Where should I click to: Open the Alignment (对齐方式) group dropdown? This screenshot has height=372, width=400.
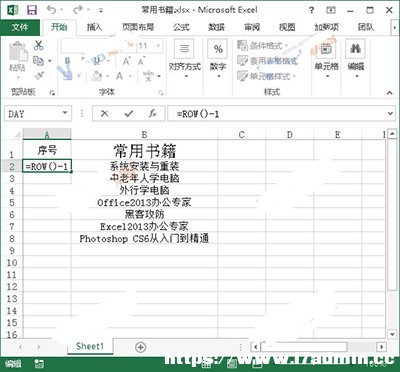click(x=184, y=60)
